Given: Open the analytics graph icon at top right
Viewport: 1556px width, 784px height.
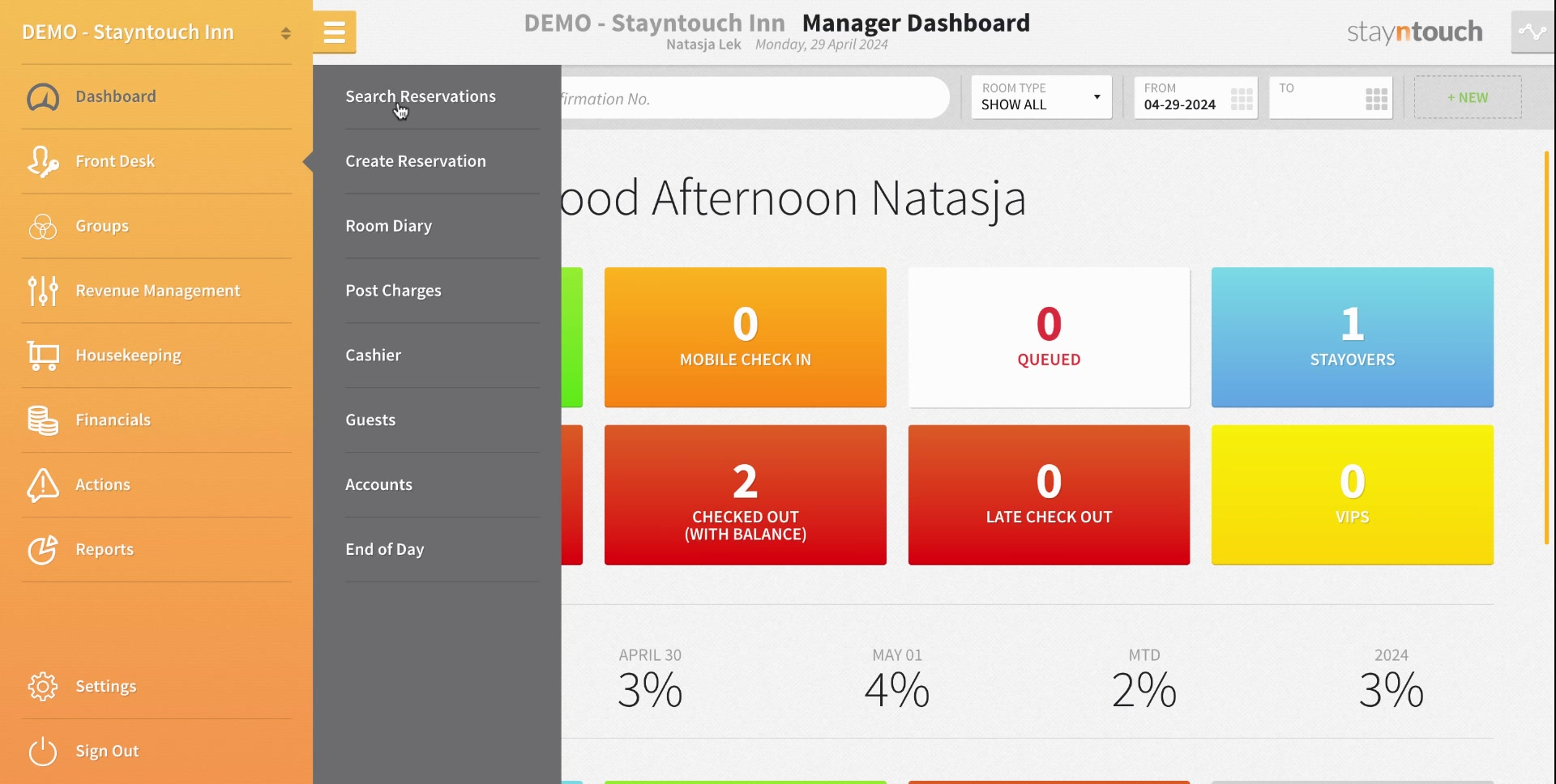Looking at the screenshot, I should coord(1532,32).
